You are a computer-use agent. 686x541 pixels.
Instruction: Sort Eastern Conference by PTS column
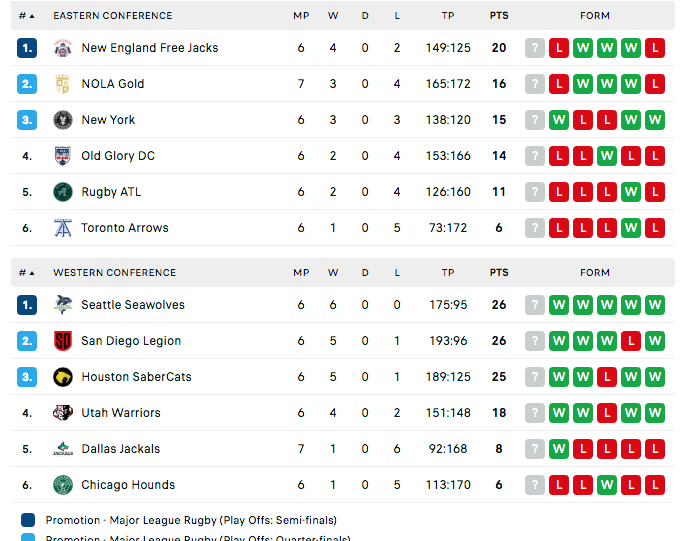pos(499,16)
